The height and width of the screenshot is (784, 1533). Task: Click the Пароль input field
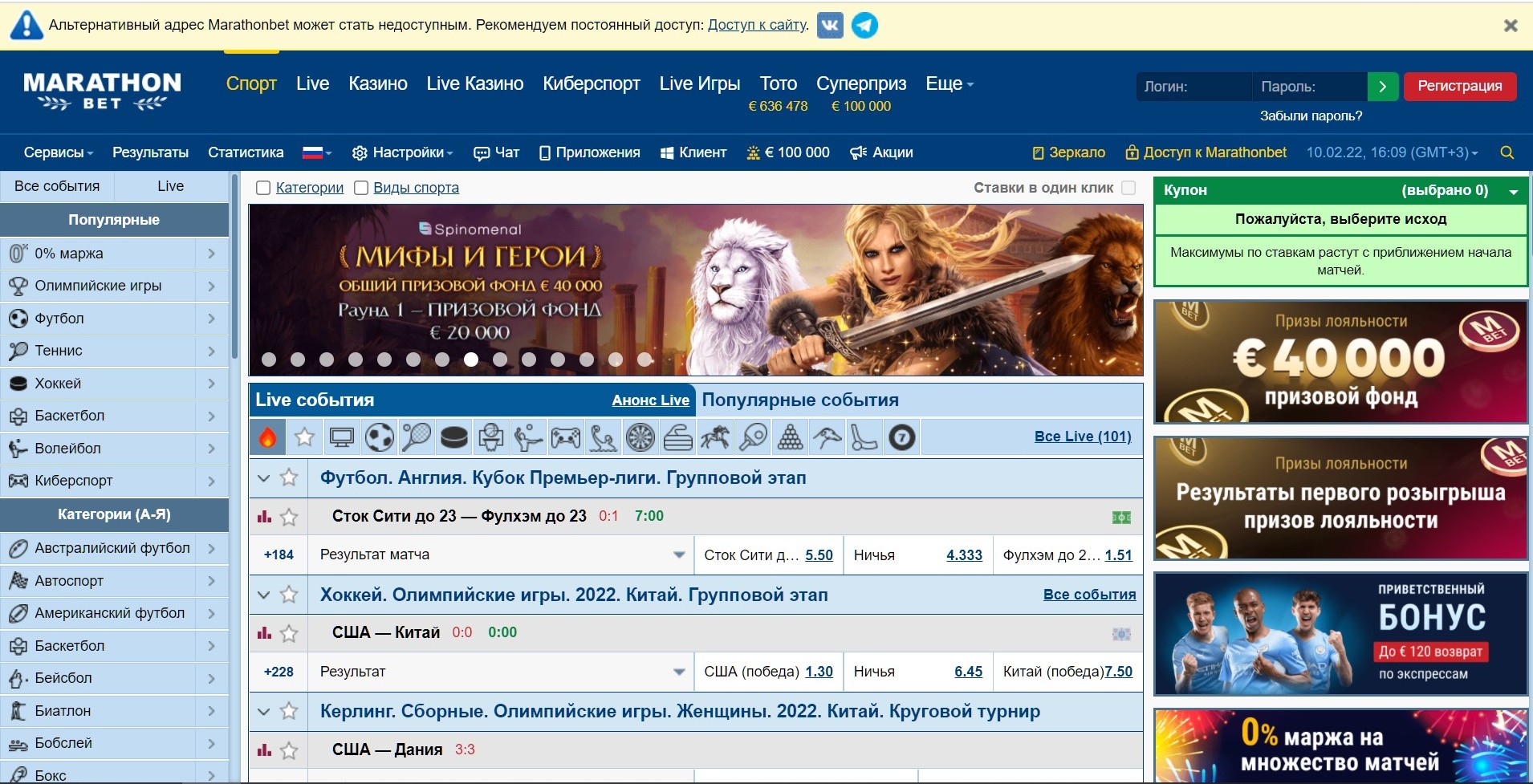[x=1310, y=86]
